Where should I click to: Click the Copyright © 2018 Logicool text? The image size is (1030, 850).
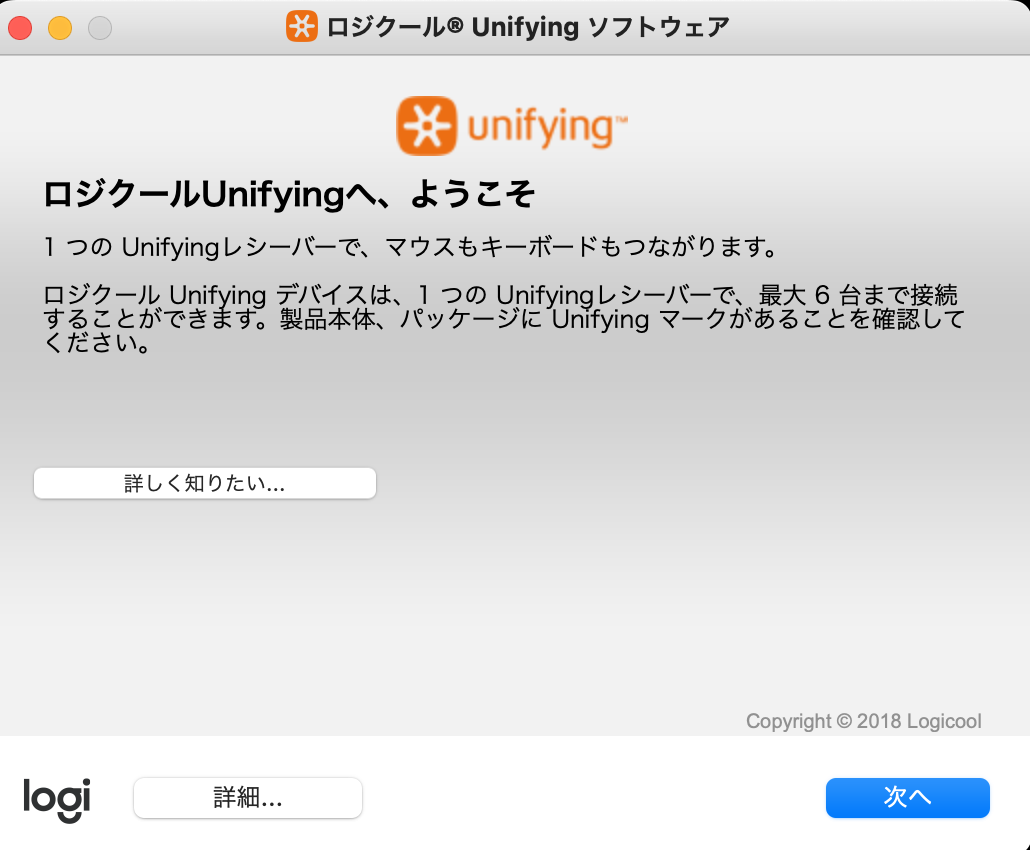pos(863,721)
